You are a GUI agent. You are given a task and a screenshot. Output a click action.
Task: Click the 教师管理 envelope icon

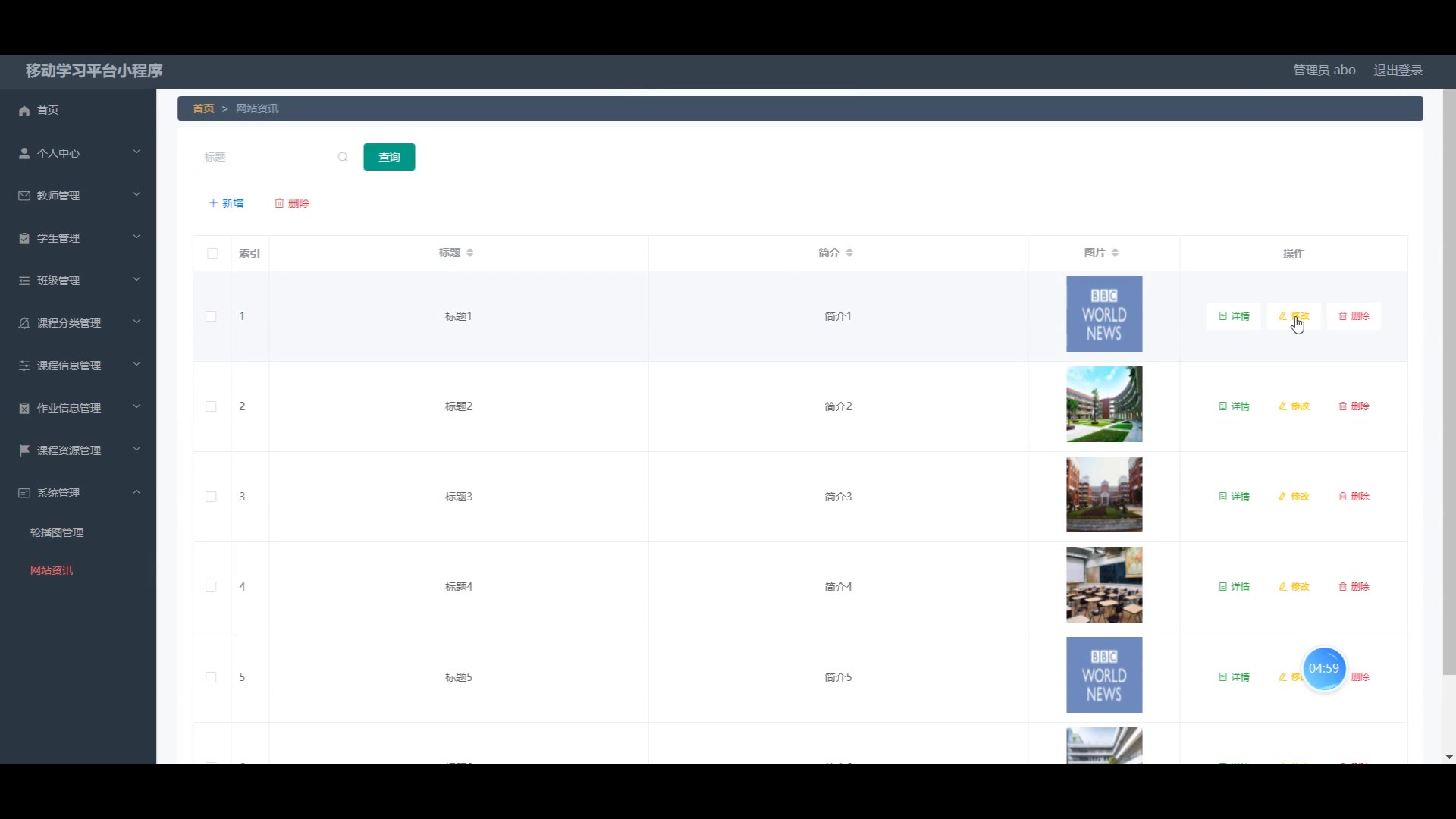pyautogui.click(x=24, y=196)
